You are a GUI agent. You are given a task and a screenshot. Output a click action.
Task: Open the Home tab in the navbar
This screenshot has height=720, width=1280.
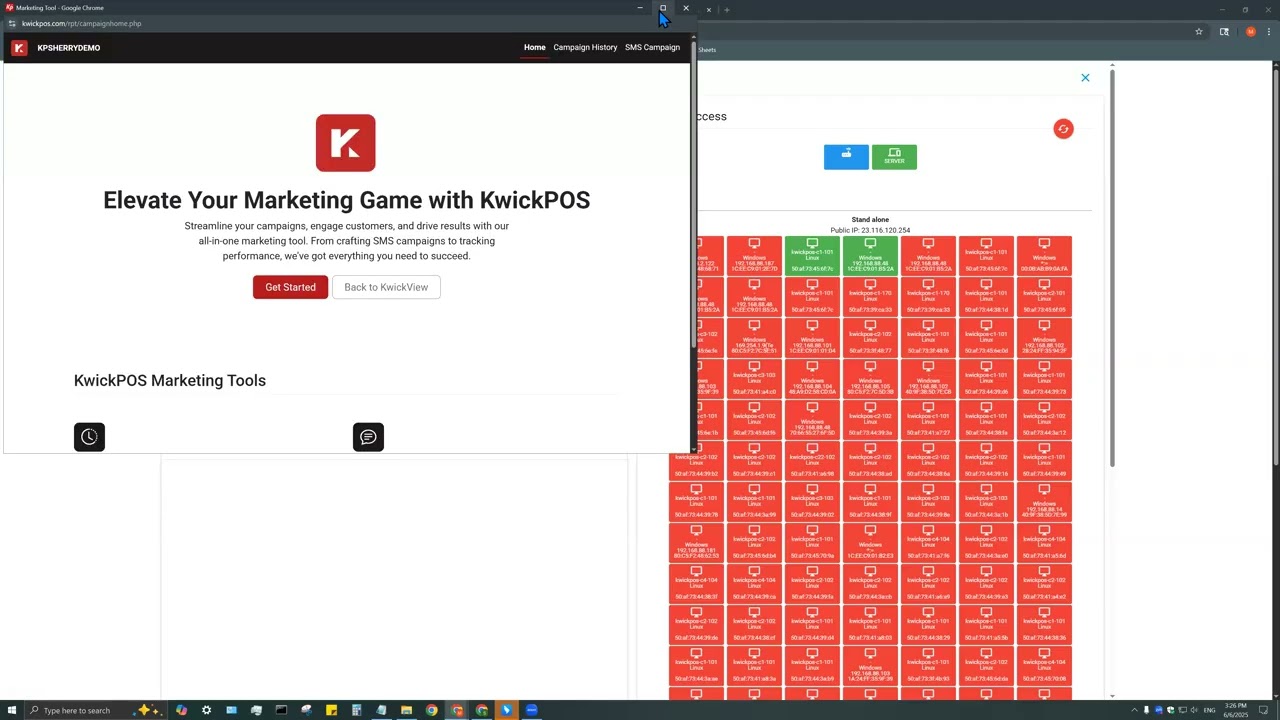(535, 47)
